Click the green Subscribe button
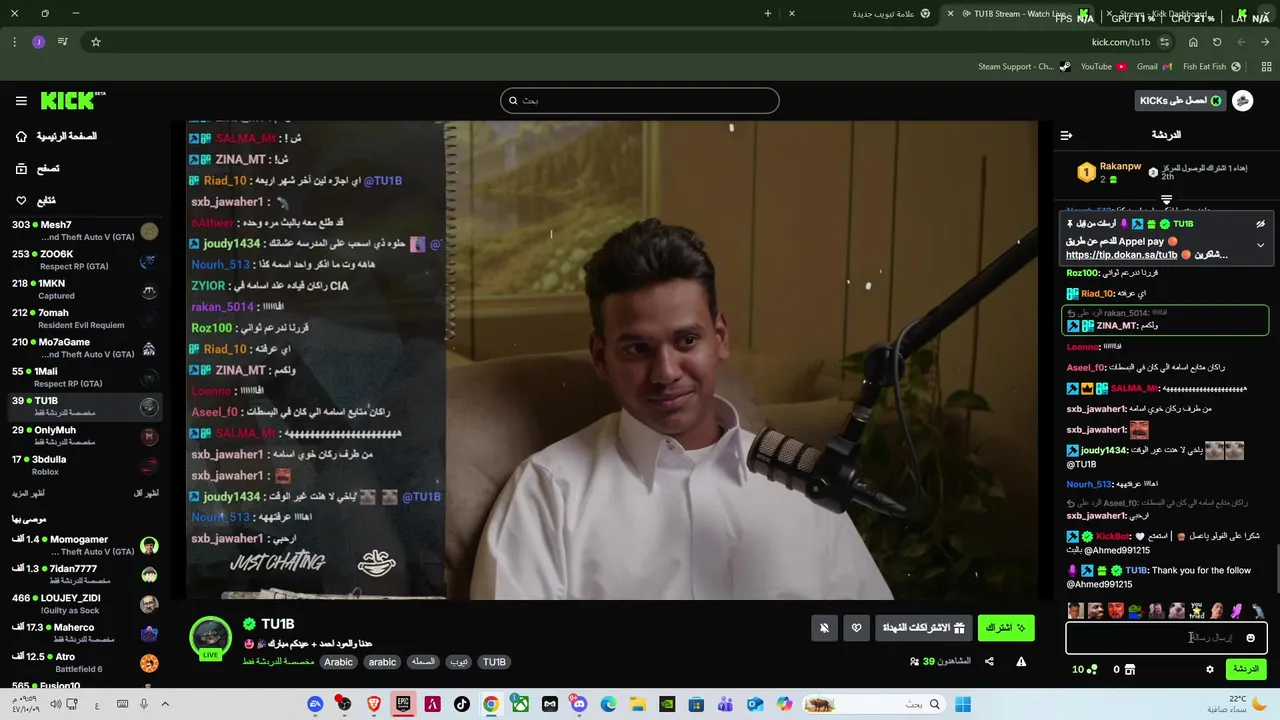The image size is (1280, 720). [1006, 628]
